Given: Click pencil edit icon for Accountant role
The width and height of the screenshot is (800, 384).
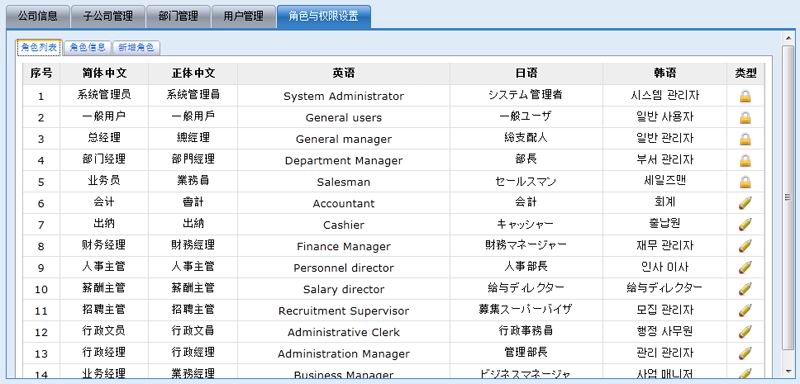Looking at the screenshot, I should click(x=745, y=203).
